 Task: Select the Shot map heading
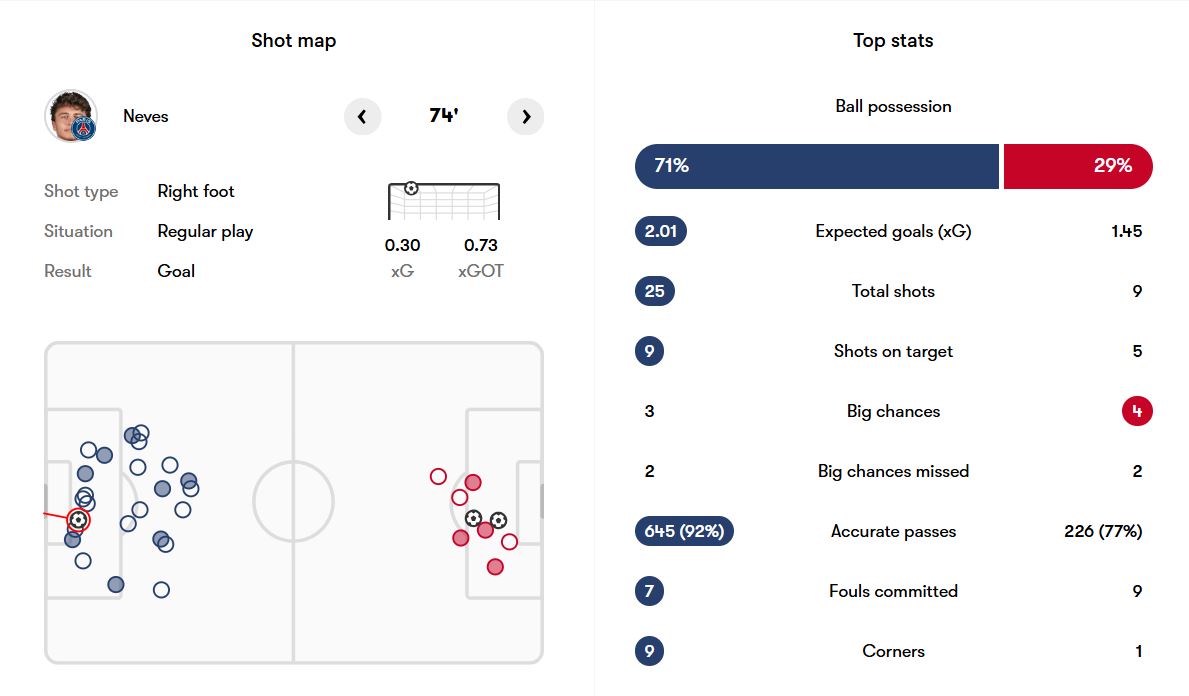pos(293,41)
